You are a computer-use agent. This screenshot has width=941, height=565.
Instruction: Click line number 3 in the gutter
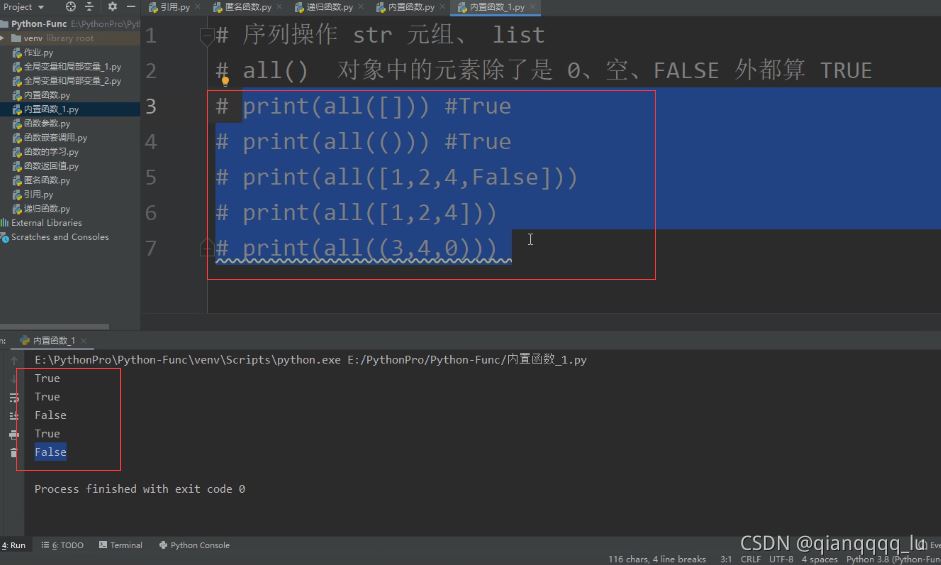pyautogui.click(x=151, y=106)
